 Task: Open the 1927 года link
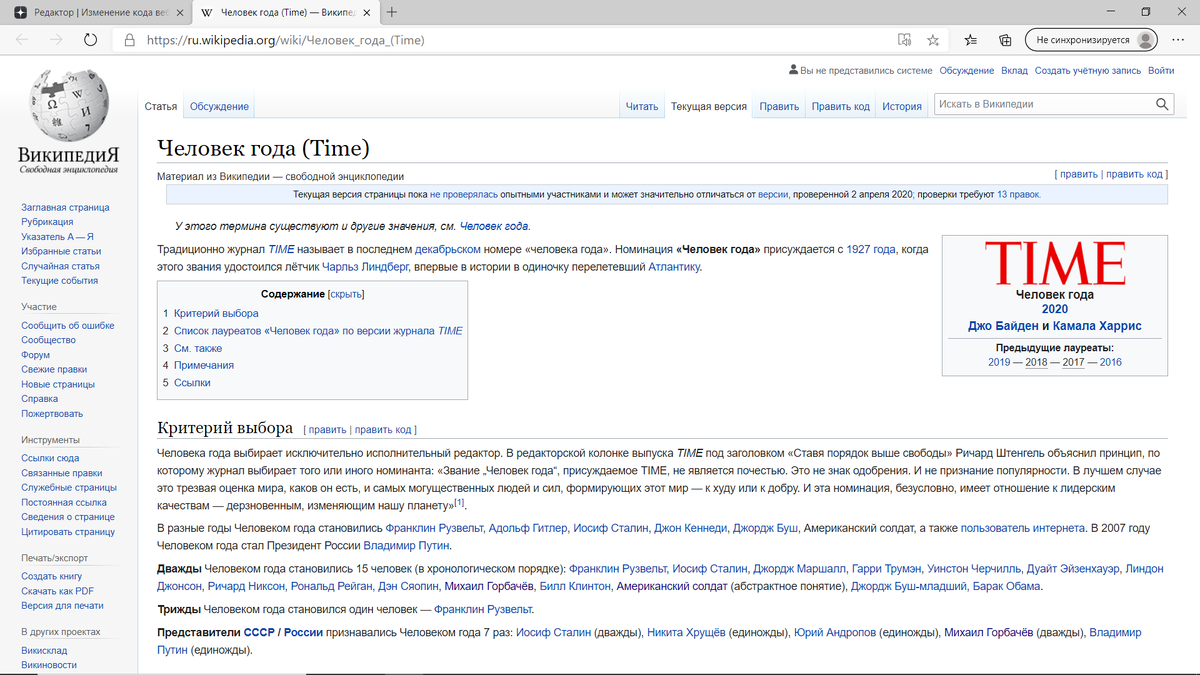(871, 249)
